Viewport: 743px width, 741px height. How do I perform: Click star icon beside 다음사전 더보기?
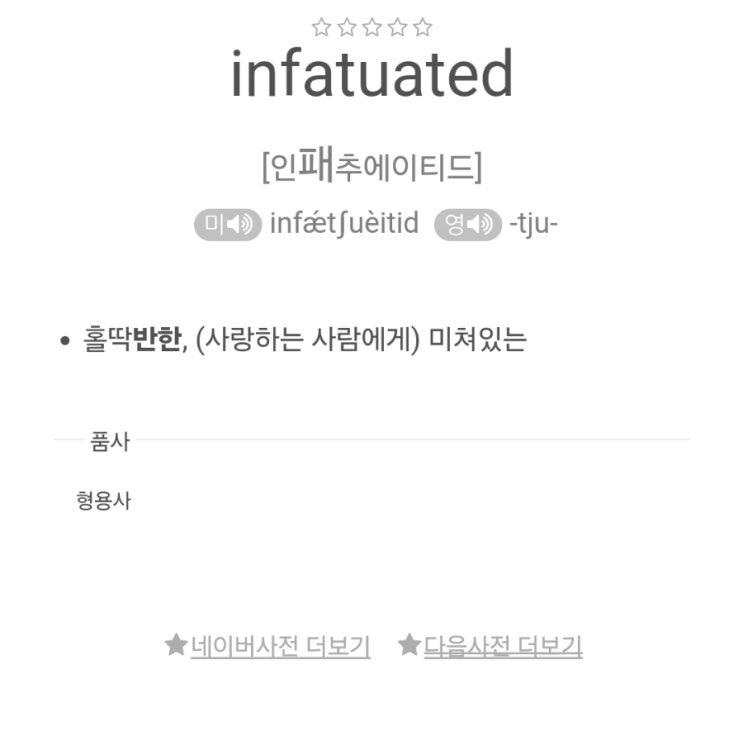coord(409,645)
